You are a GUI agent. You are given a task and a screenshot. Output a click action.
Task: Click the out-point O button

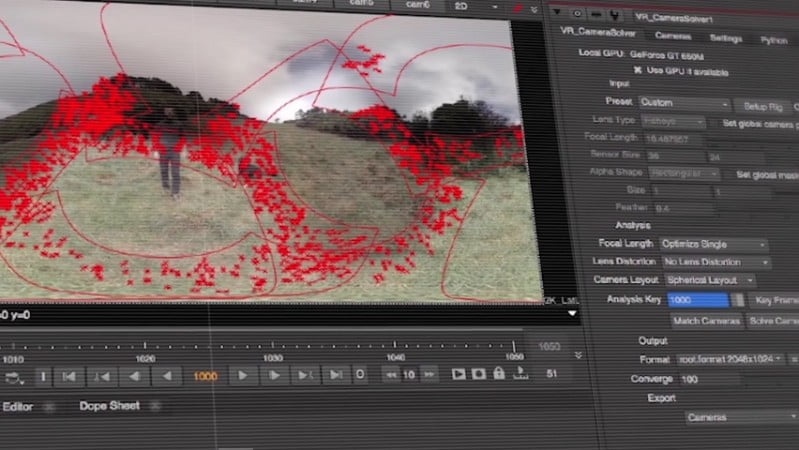click(360, 375)
